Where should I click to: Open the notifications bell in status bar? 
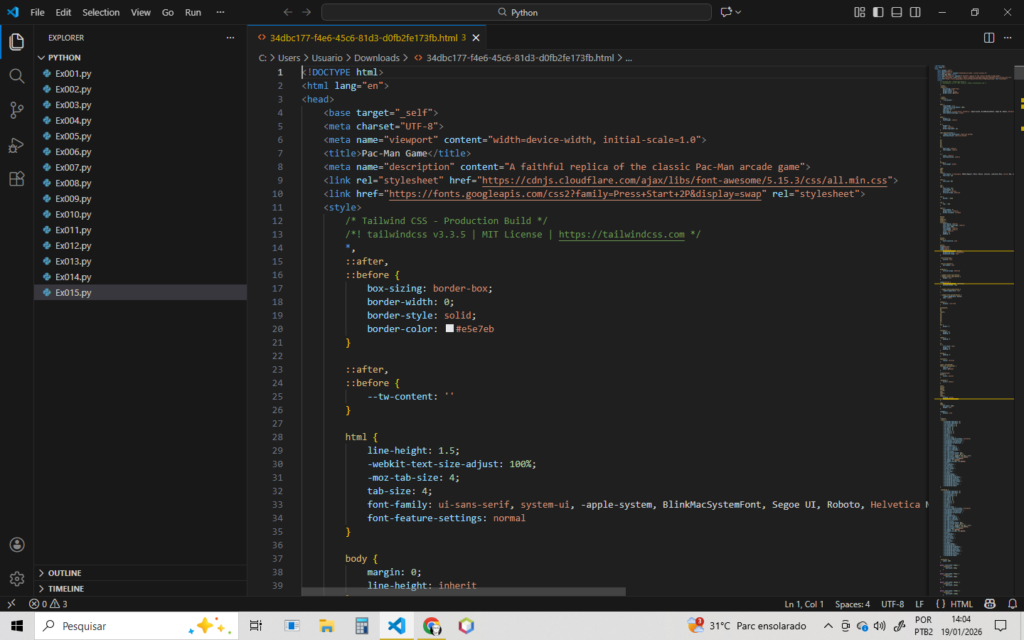coord(1012,604)
